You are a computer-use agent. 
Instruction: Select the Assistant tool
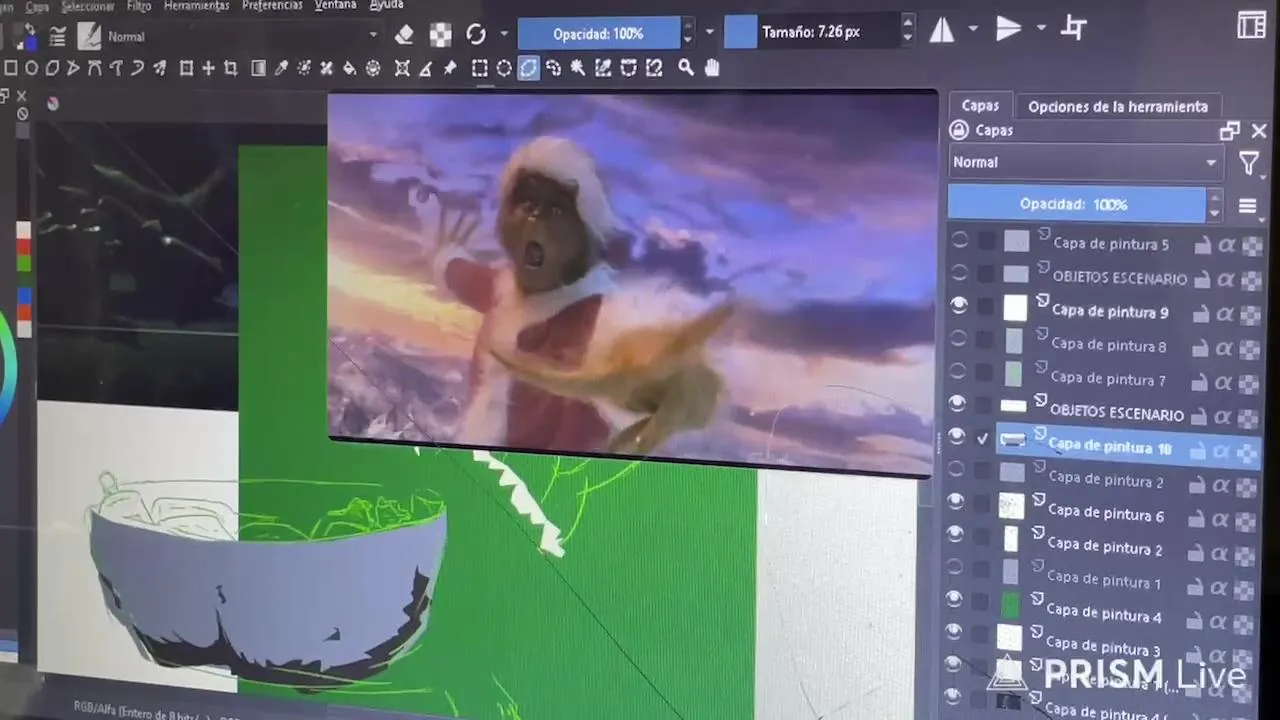403,68
